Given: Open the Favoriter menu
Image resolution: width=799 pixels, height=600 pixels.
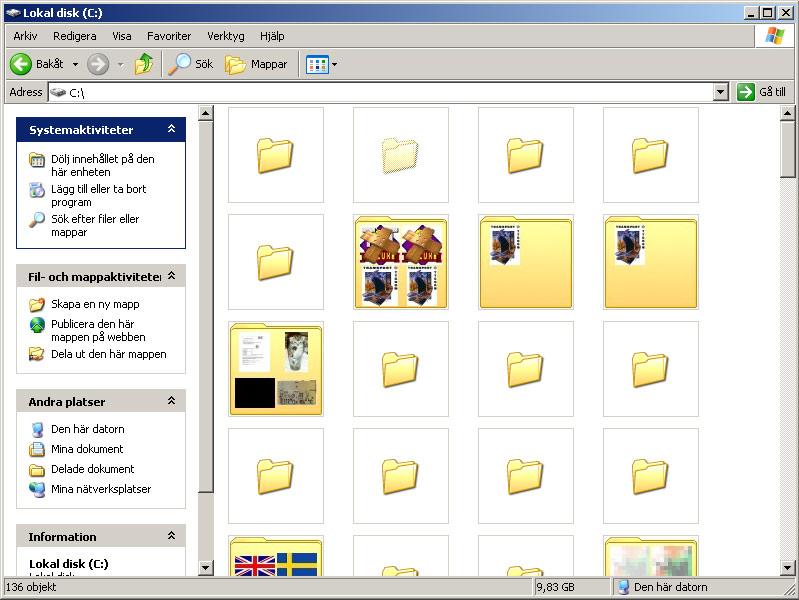Looking at the screenshot, I should click(x=169, y=36).
